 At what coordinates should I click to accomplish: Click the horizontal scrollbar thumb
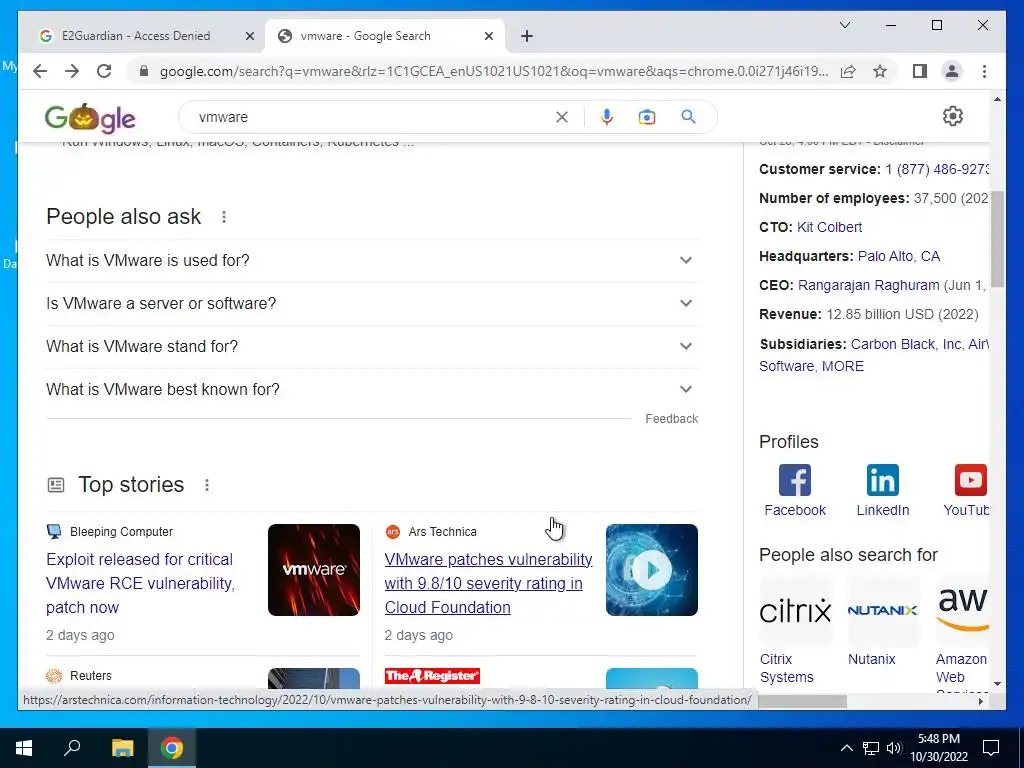802,701
